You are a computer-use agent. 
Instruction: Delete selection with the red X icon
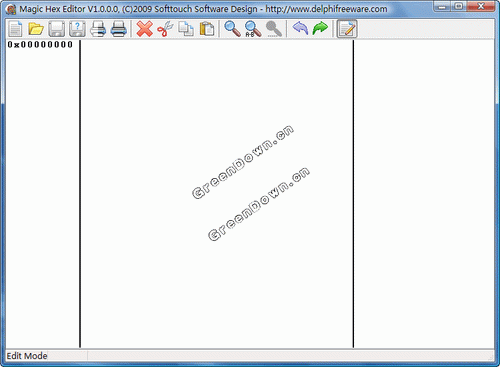(144, 29)
